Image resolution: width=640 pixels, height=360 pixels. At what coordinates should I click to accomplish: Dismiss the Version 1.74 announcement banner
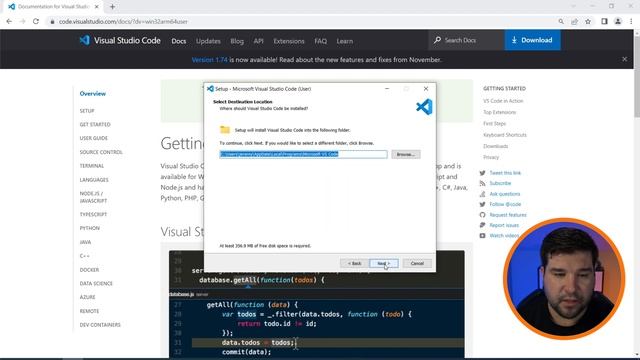(x=624, y=59)
